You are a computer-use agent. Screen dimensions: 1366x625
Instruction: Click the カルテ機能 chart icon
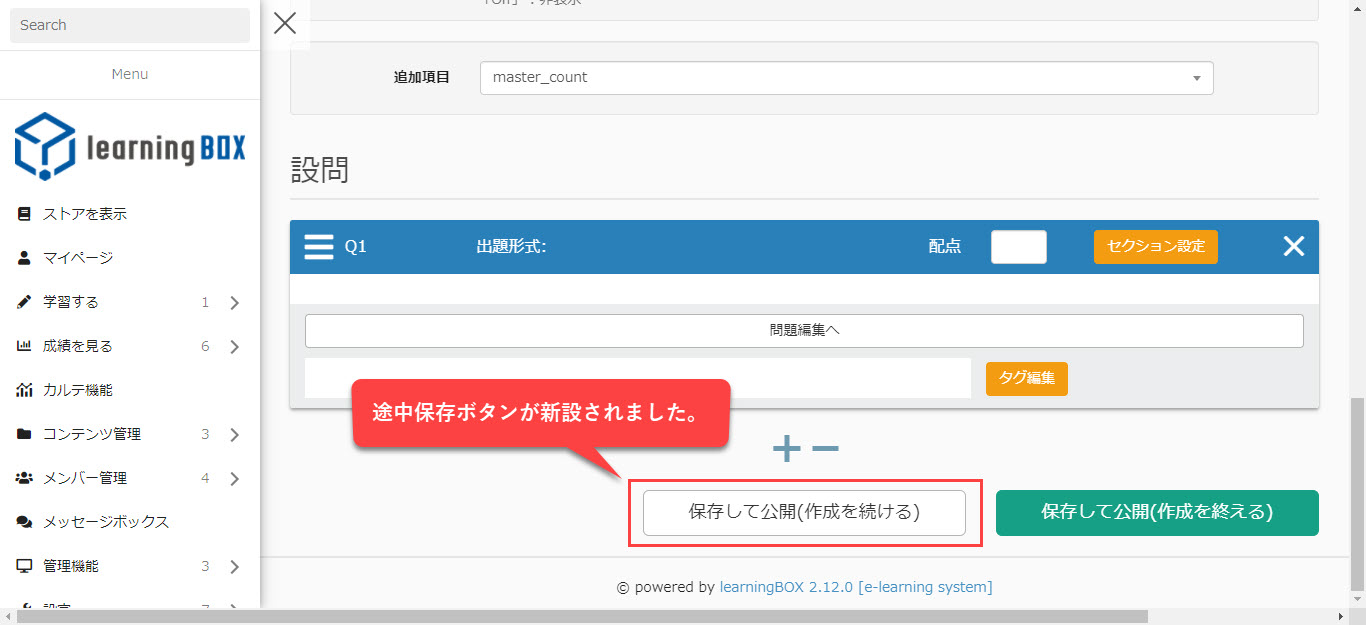(x=25, y=390)
